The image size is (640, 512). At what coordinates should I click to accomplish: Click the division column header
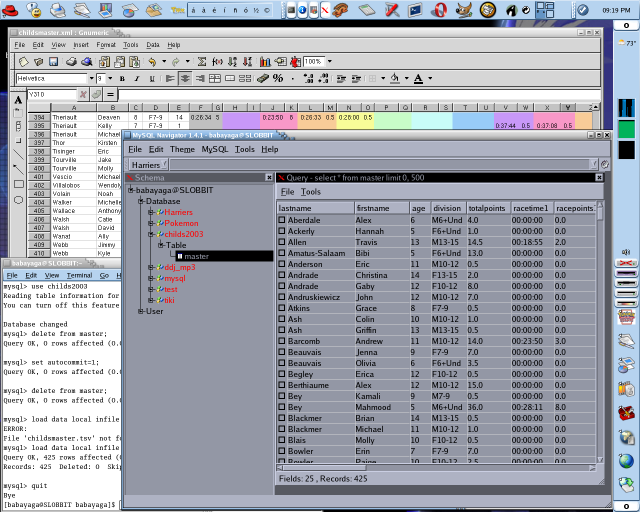click(x=449, y=208)
